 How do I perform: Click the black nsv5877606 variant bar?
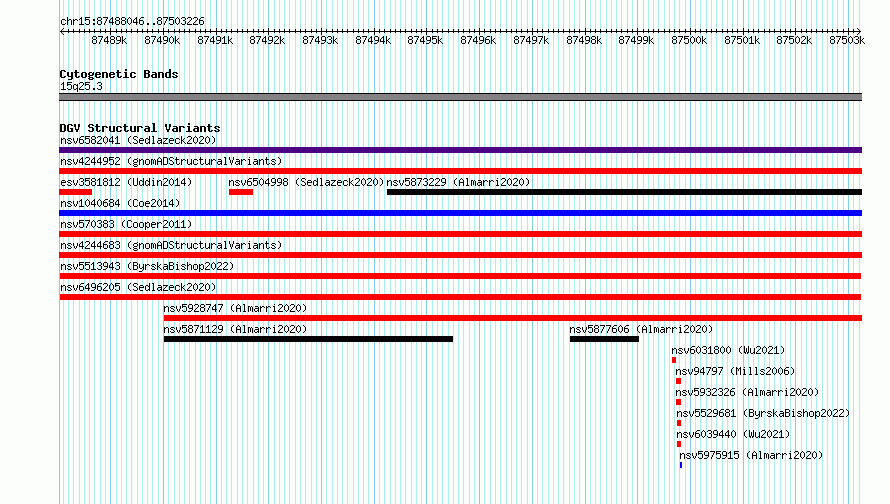coord(604,339)
